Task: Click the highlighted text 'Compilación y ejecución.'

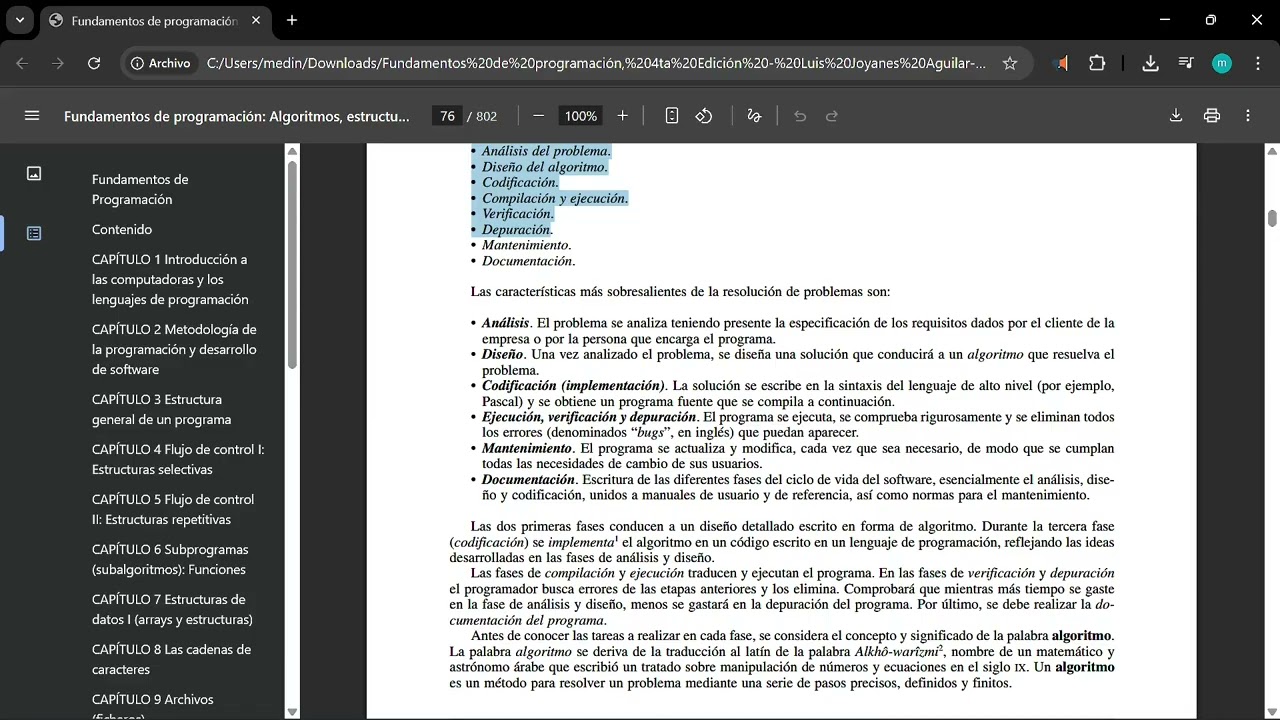Action: click(x=555, y=198)
